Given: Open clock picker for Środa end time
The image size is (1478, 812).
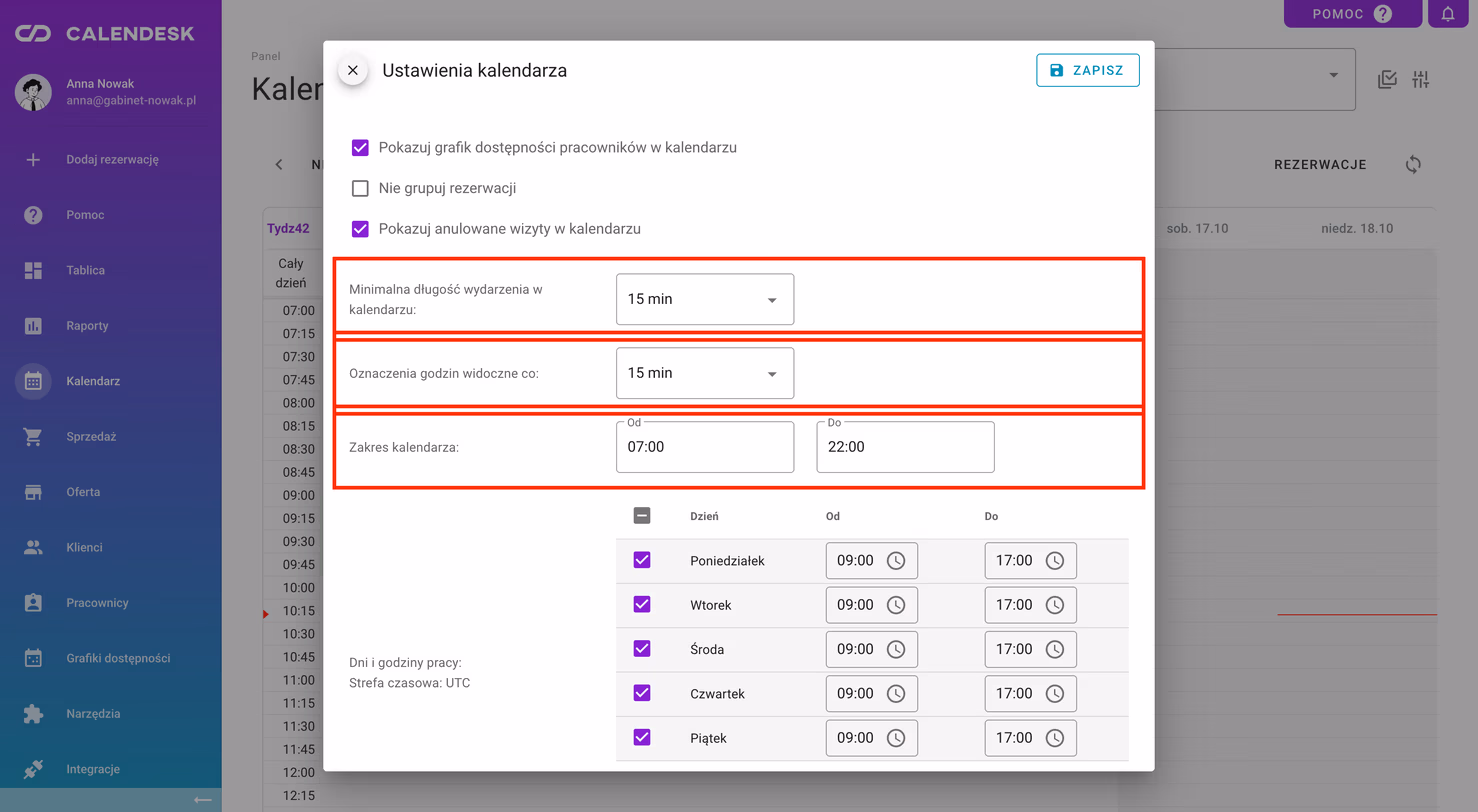Looking at the screenshot, I should point(1055,649).
